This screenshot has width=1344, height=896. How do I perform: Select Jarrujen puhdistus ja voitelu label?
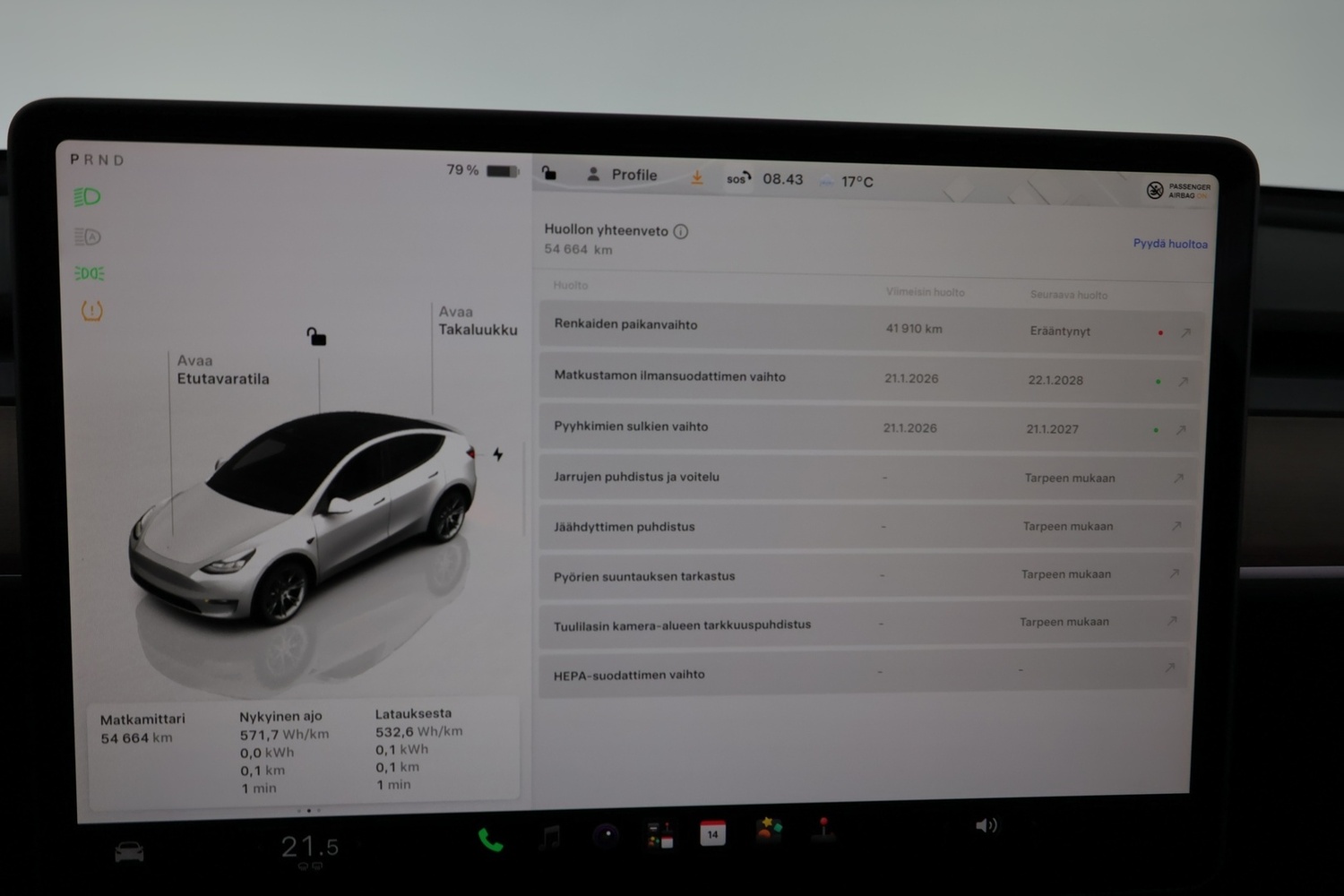coord(636,477)
